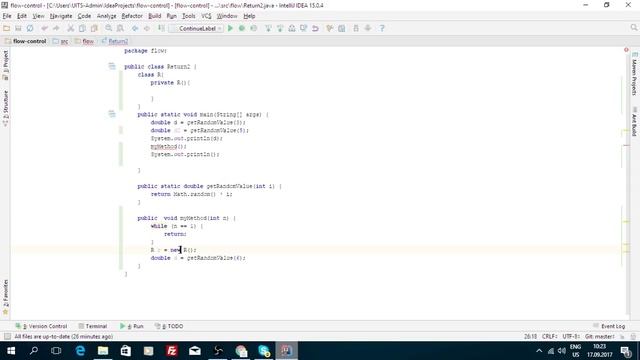Open Skype from the taskbar
Image resolution: width=640 pixels, height=360 pixels.
coord(264,351)
